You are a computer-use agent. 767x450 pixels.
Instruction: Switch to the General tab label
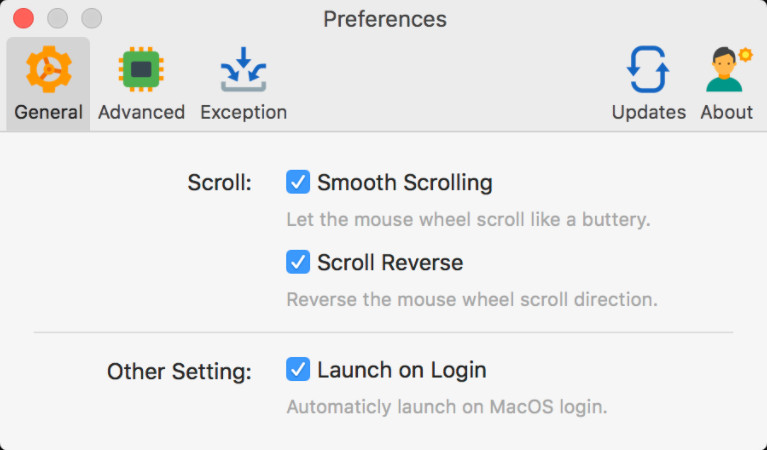coord(48,112)
